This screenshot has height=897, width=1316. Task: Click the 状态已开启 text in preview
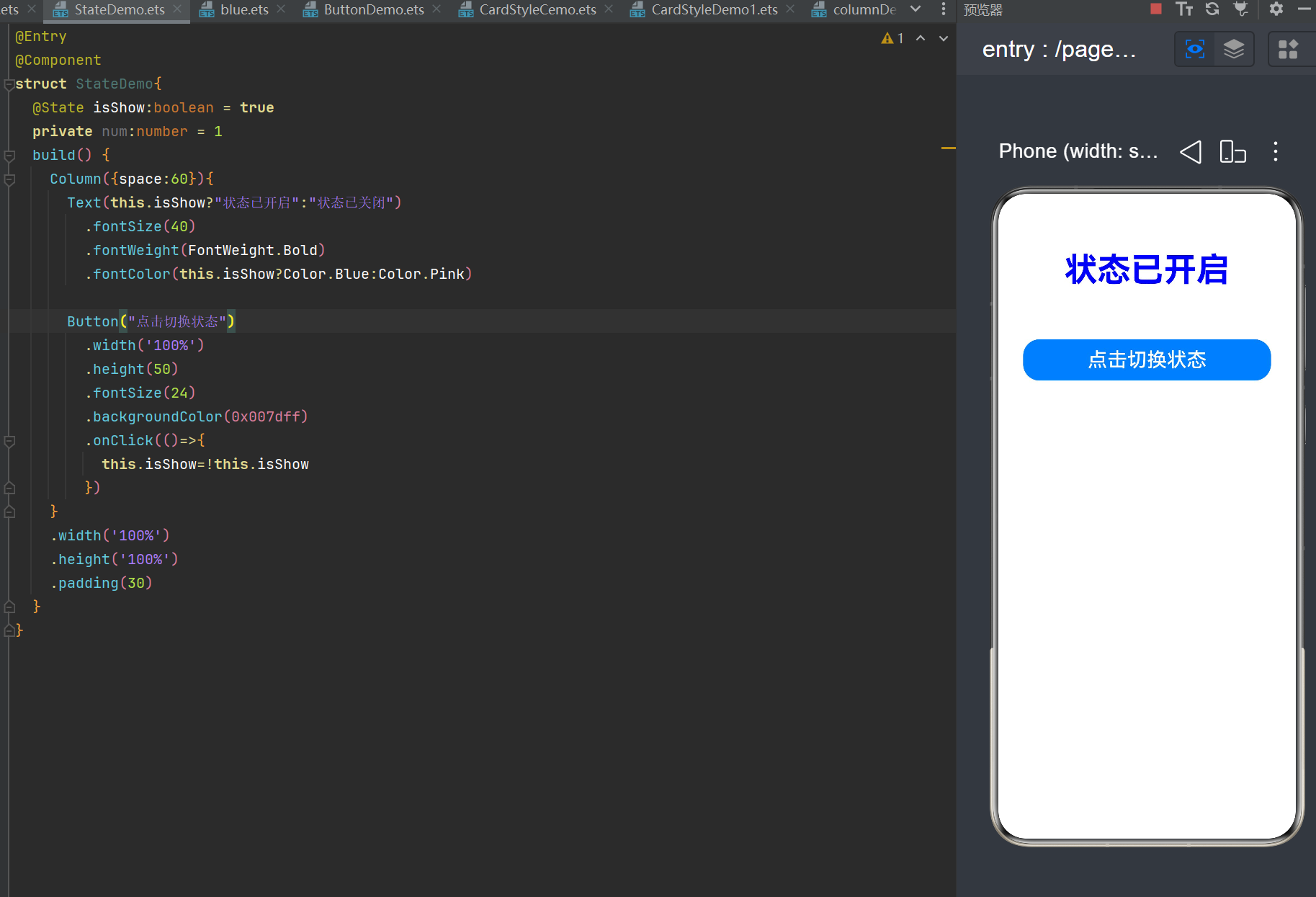(x=1147, y=269)
